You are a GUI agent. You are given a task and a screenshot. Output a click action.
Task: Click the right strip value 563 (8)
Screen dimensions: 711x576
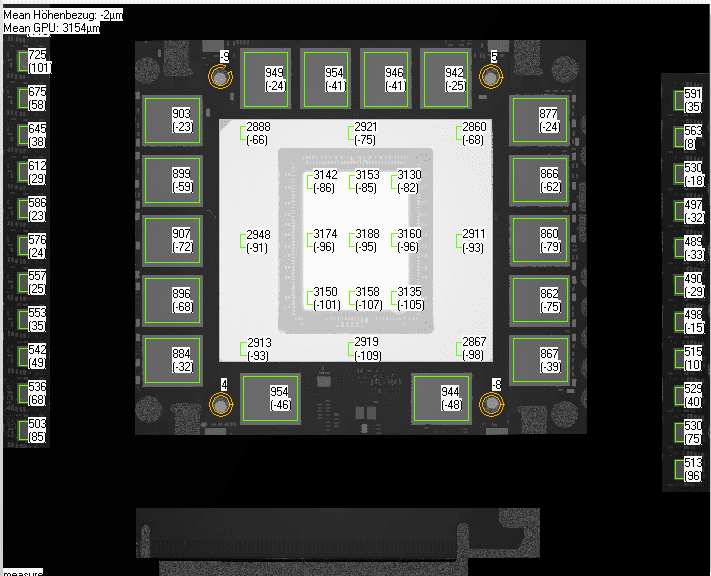[693, 137]
